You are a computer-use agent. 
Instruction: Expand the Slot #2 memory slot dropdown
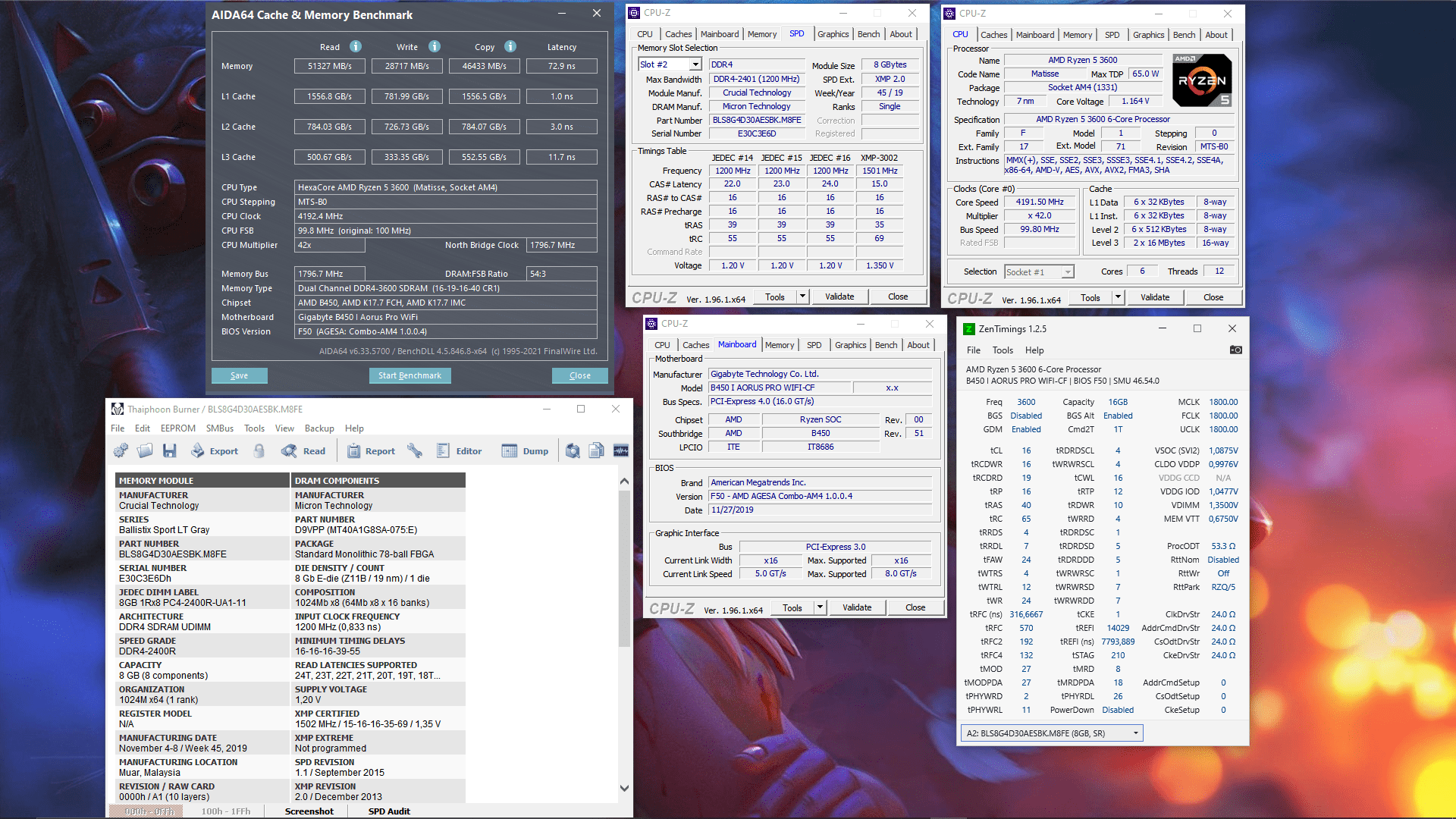click(x=695, y=64)
